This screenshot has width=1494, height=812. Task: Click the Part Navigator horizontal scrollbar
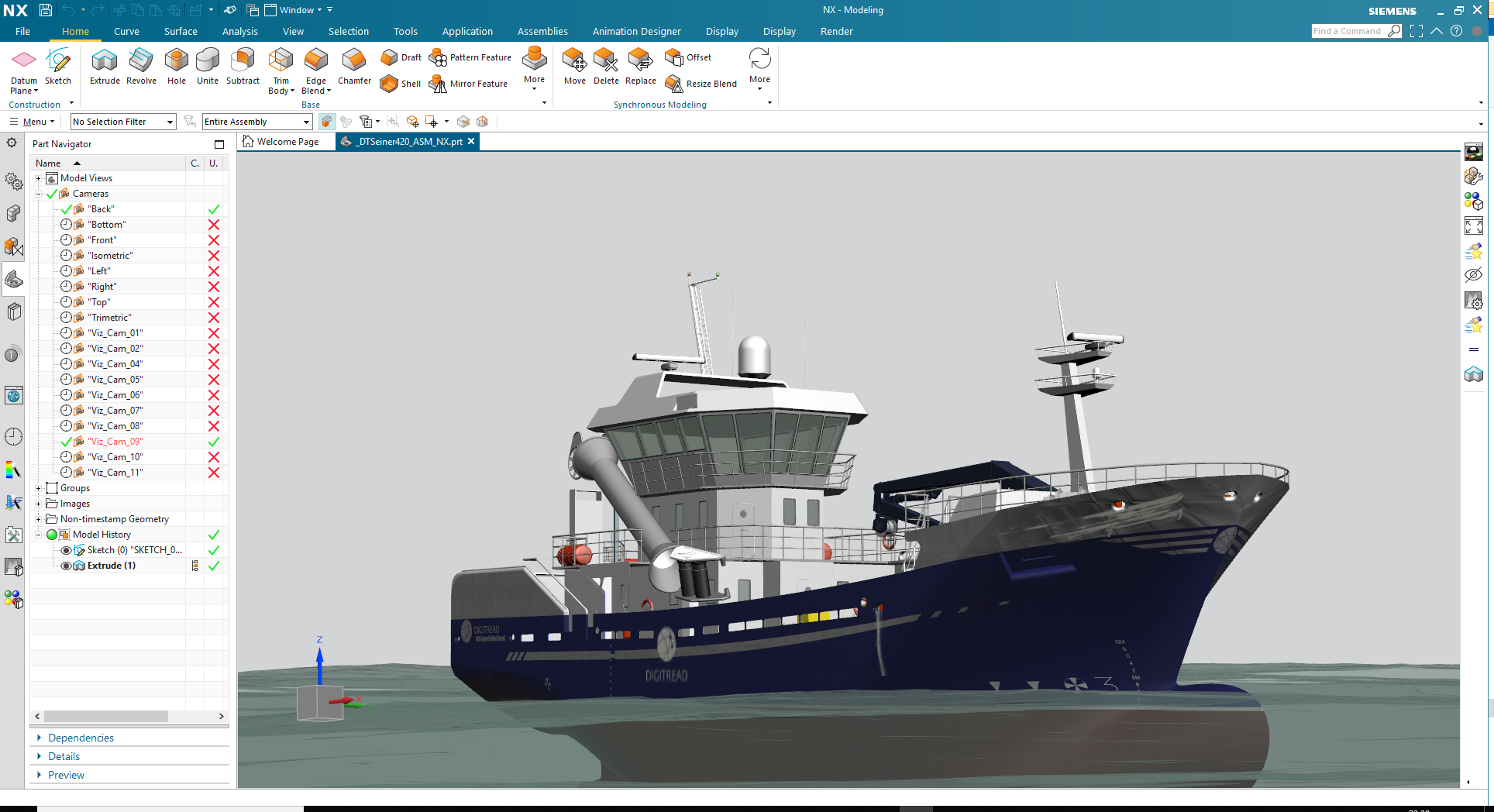pyautogui.click(x=106, y=716)
